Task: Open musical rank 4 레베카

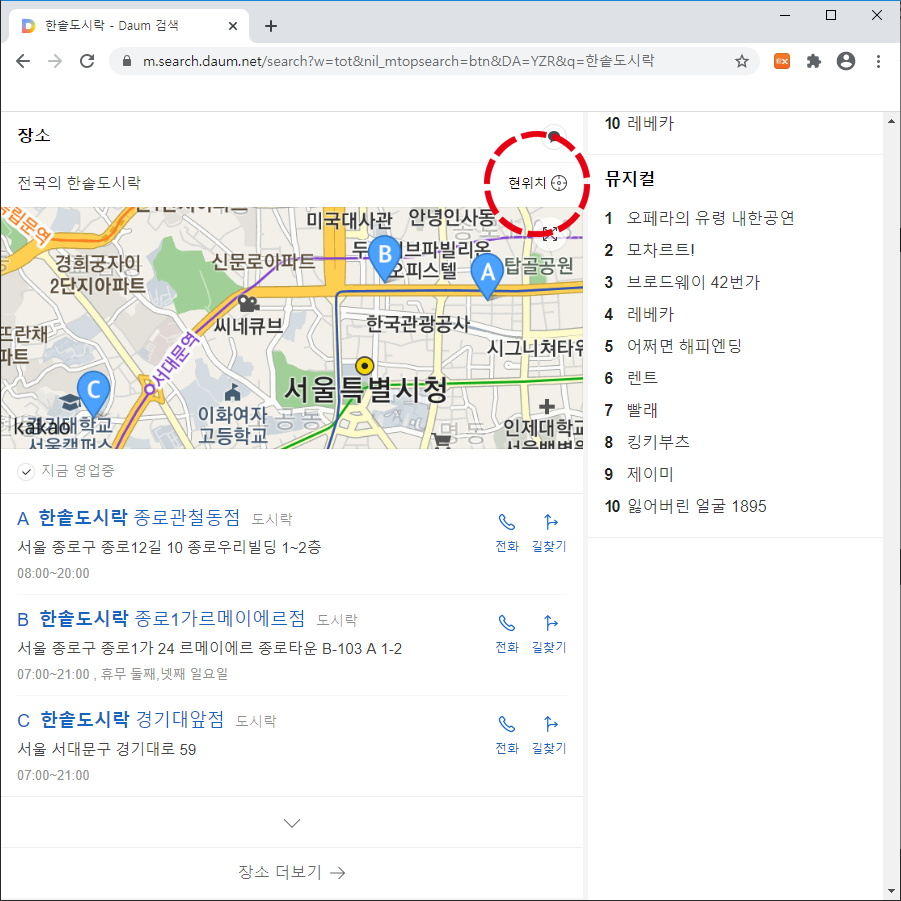Action: click(x=650, y=314)
